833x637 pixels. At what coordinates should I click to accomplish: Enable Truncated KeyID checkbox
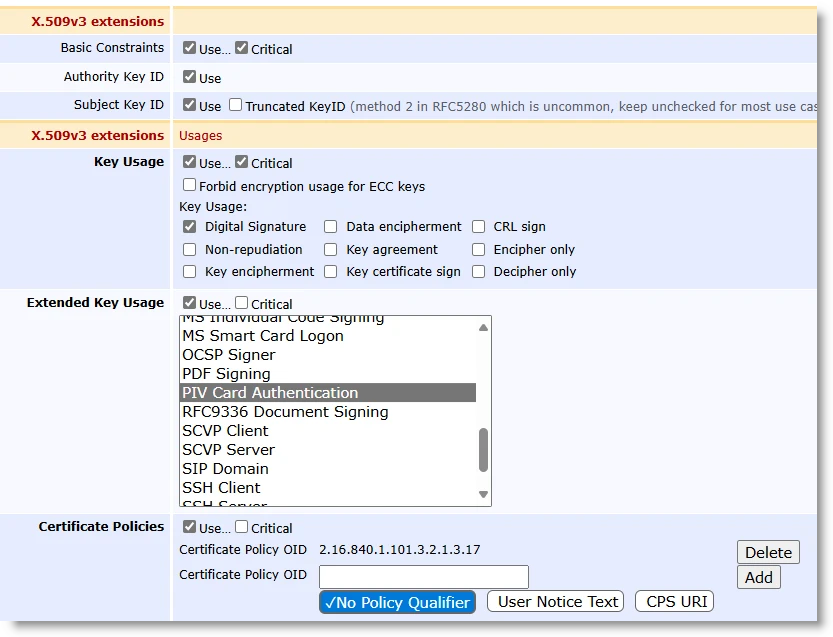tap(235, 105)
